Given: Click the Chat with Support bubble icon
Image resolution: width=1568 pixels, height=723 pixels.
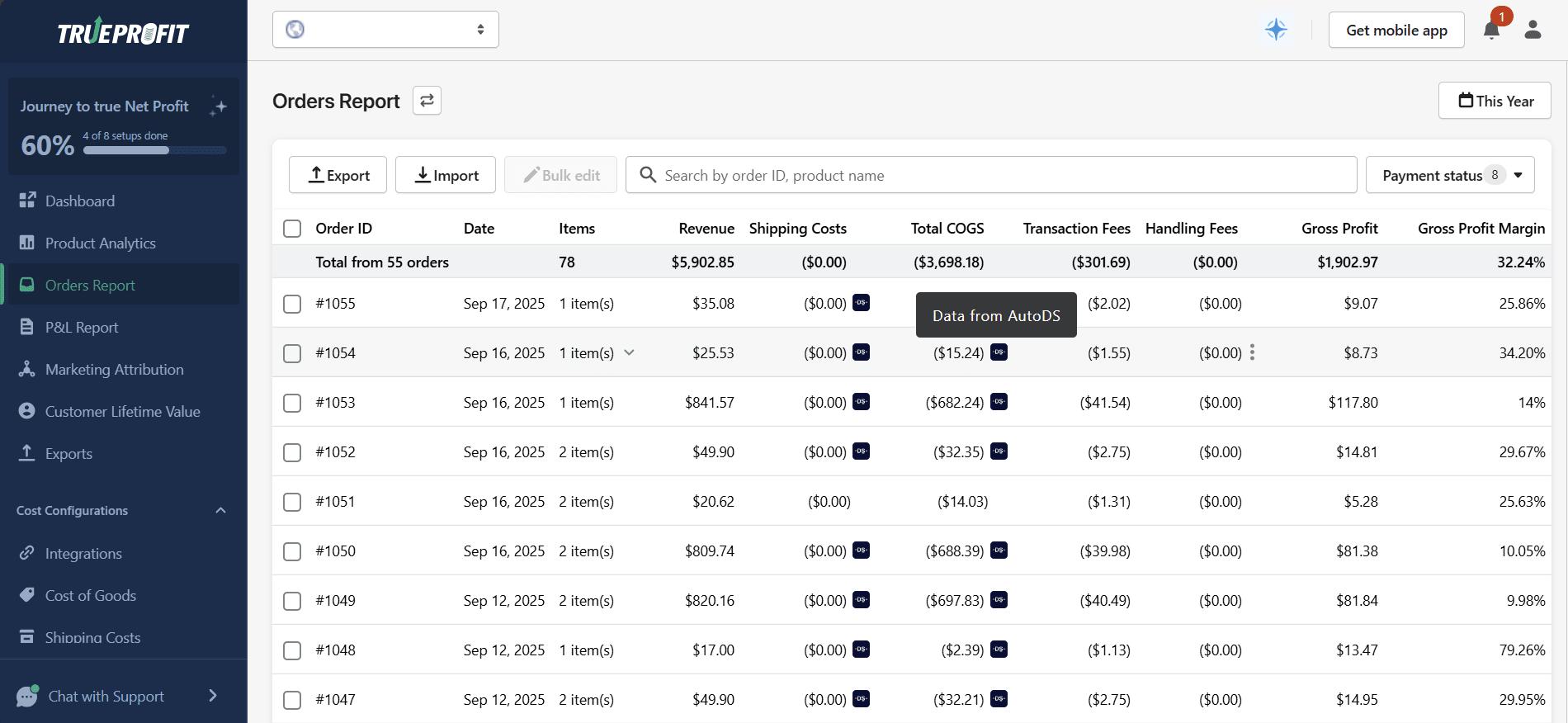Looking at the screenshot, I should (27, 696).
